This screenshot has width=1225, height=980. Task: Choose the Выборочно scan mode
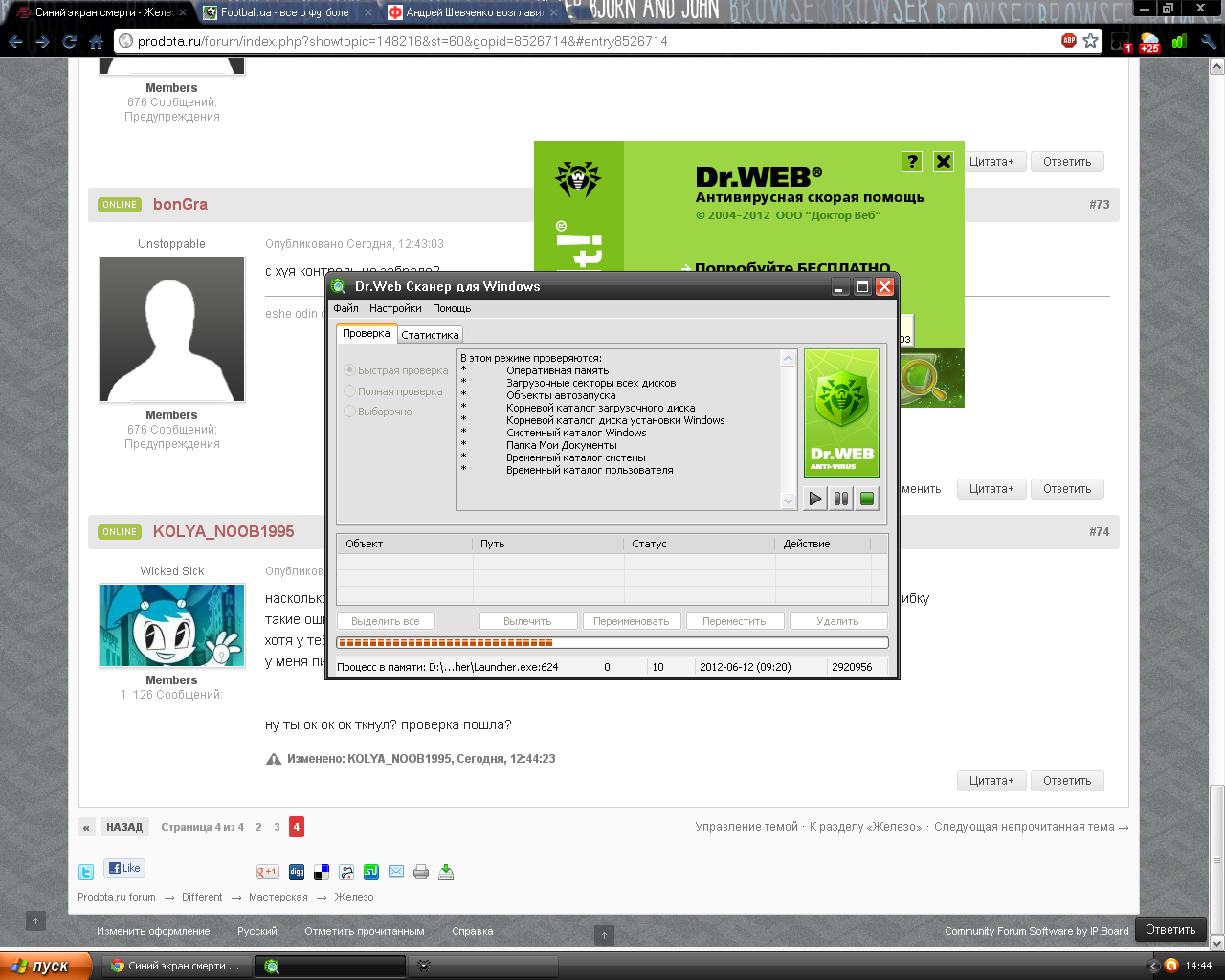click(x=350, y=412)
